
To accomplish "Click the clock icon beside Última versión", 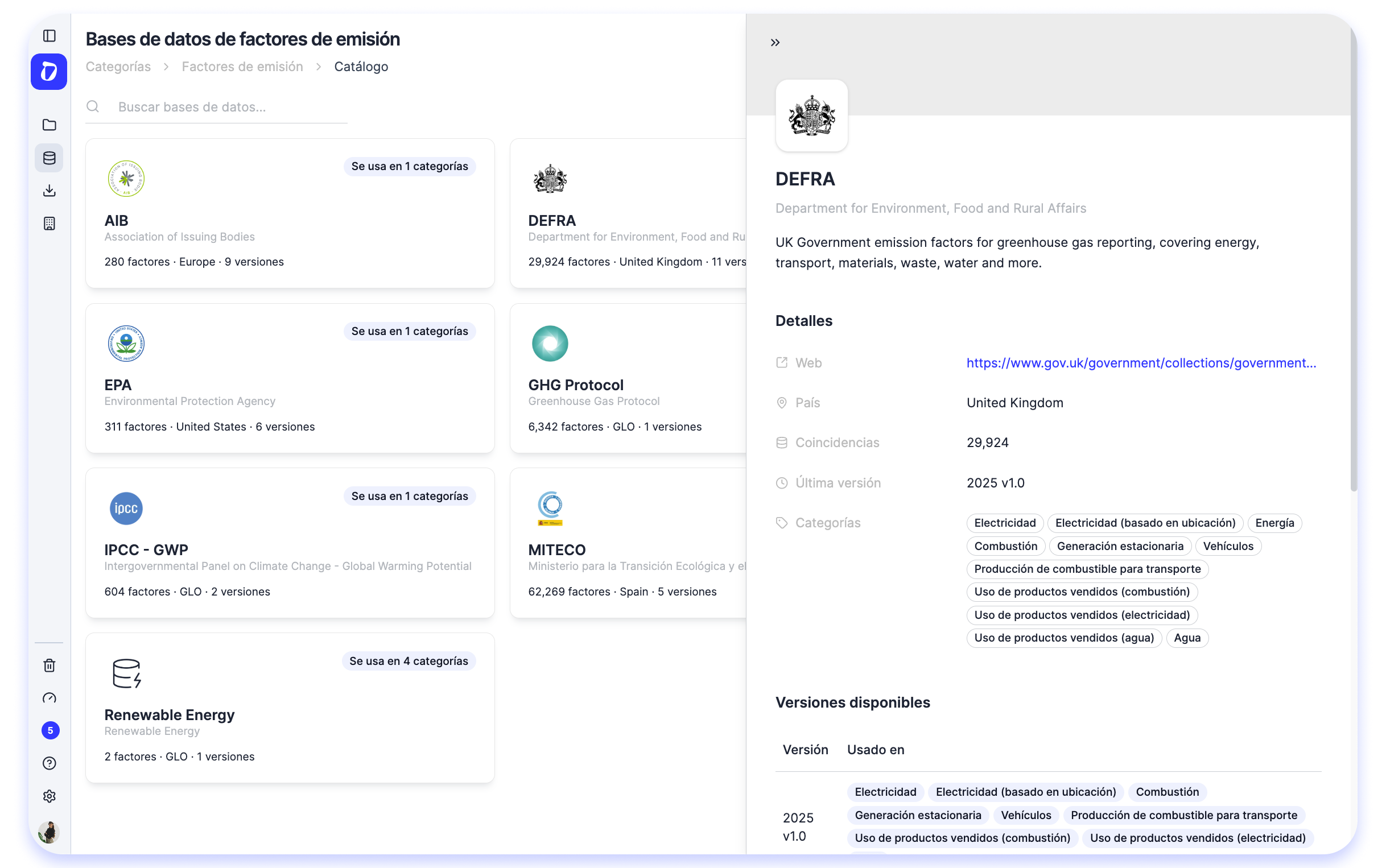I will coord(781,483).
